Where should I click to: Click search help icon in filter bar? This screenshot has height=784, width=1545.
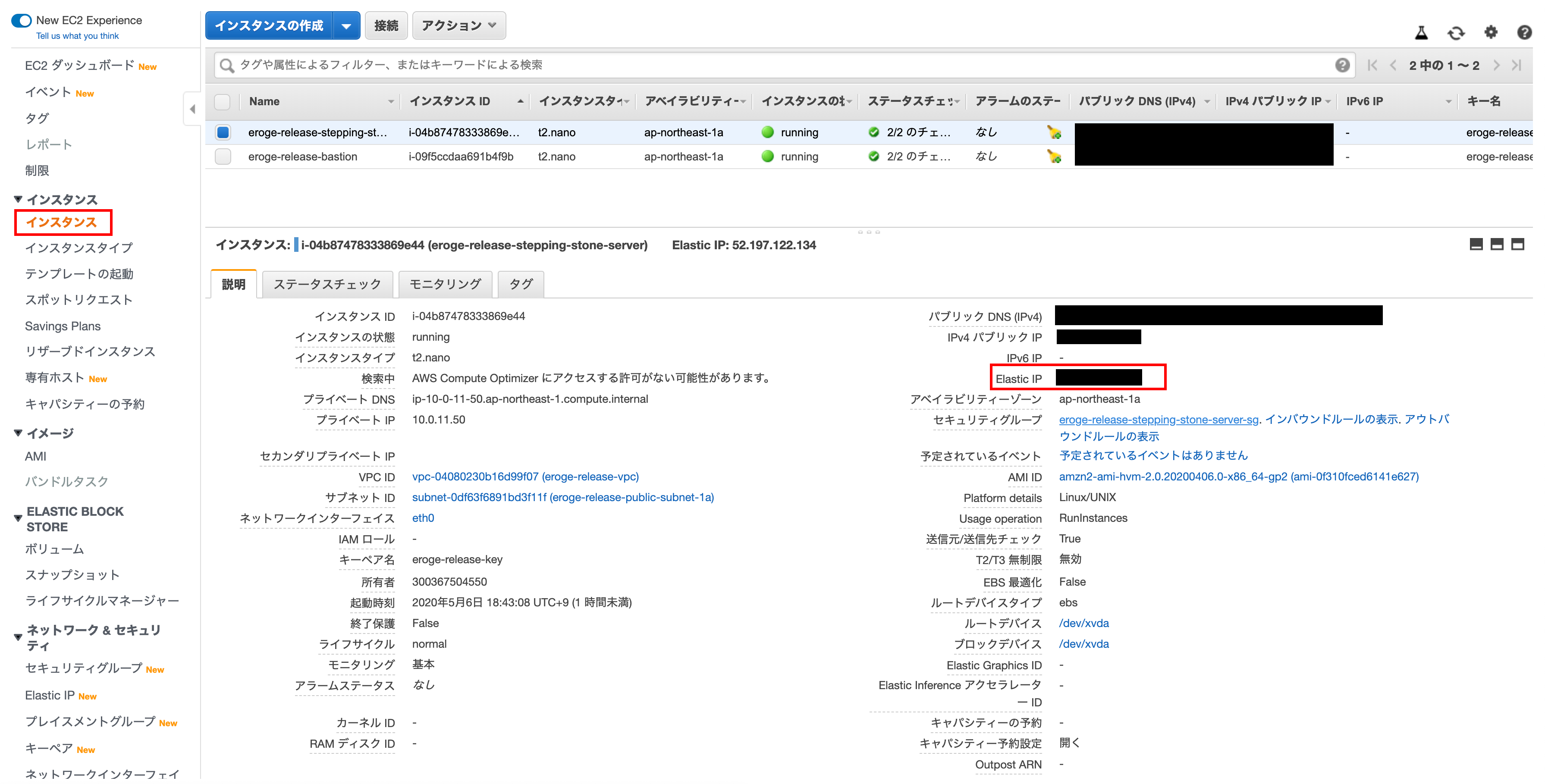tap(1342, 66)
